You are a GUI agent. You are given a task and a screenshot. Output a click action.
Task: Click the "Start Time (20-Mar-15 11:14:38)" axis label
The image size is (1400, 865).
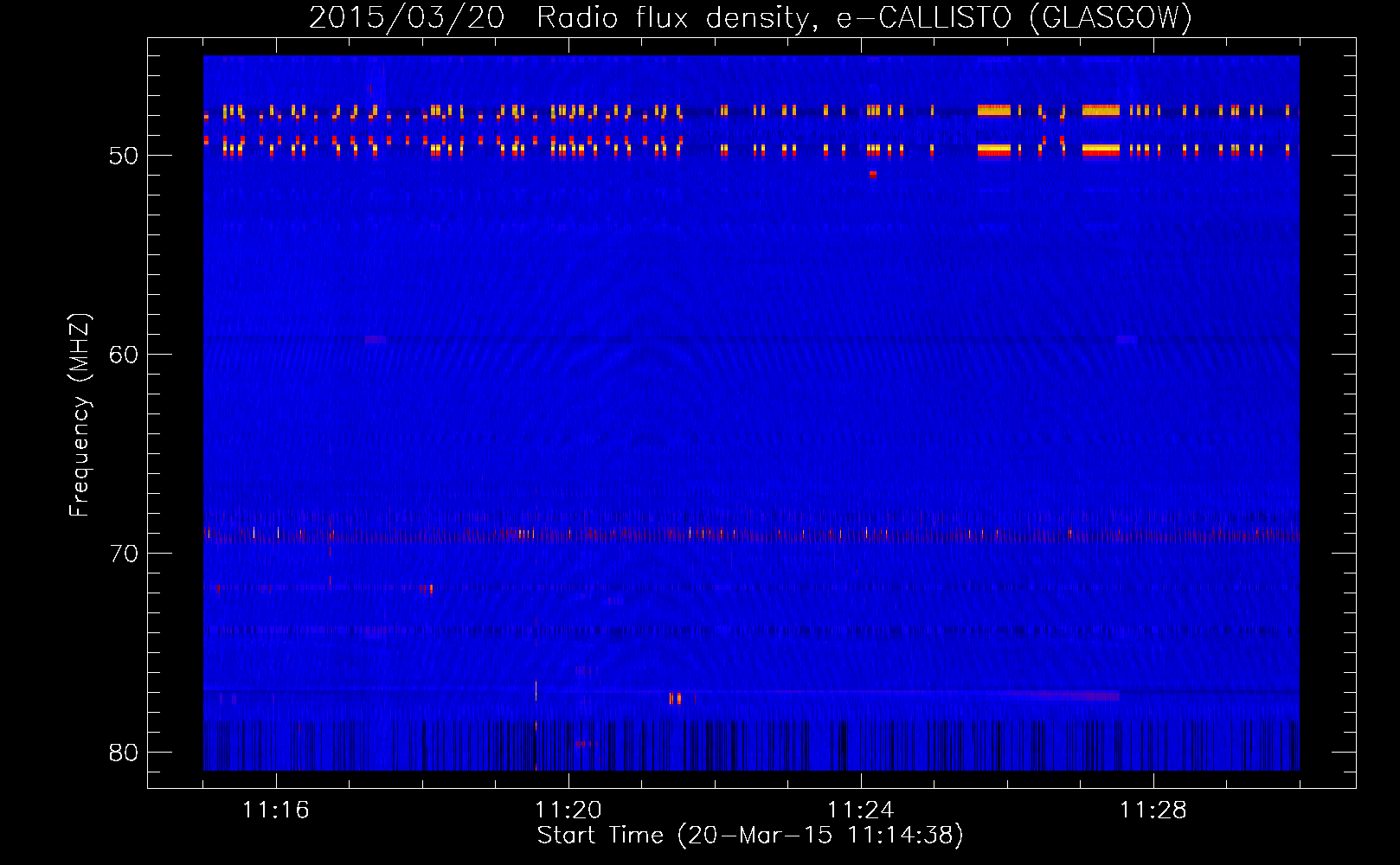[x=750, y=836]
